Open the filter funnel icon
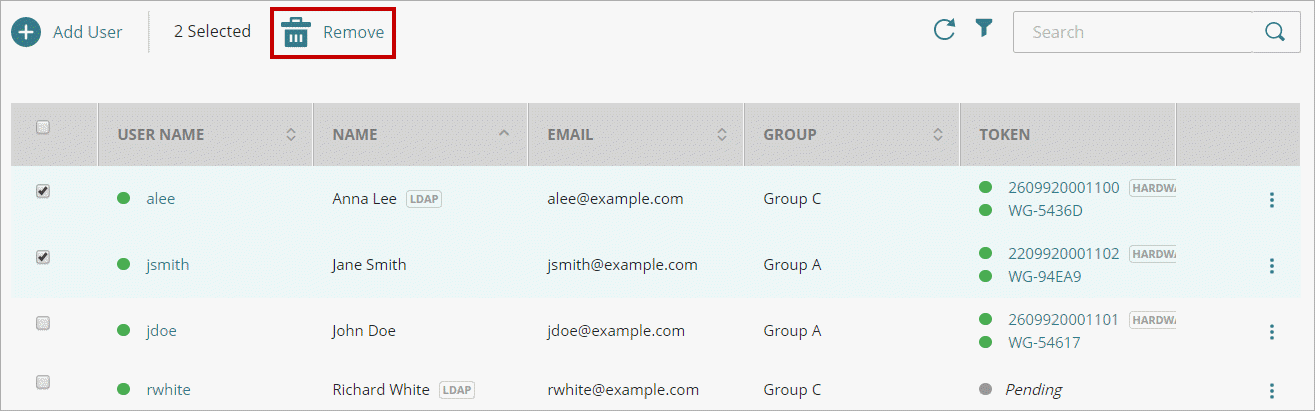Screen dimensions: 1315x411 pyautogui.click(x=984, y=29)
